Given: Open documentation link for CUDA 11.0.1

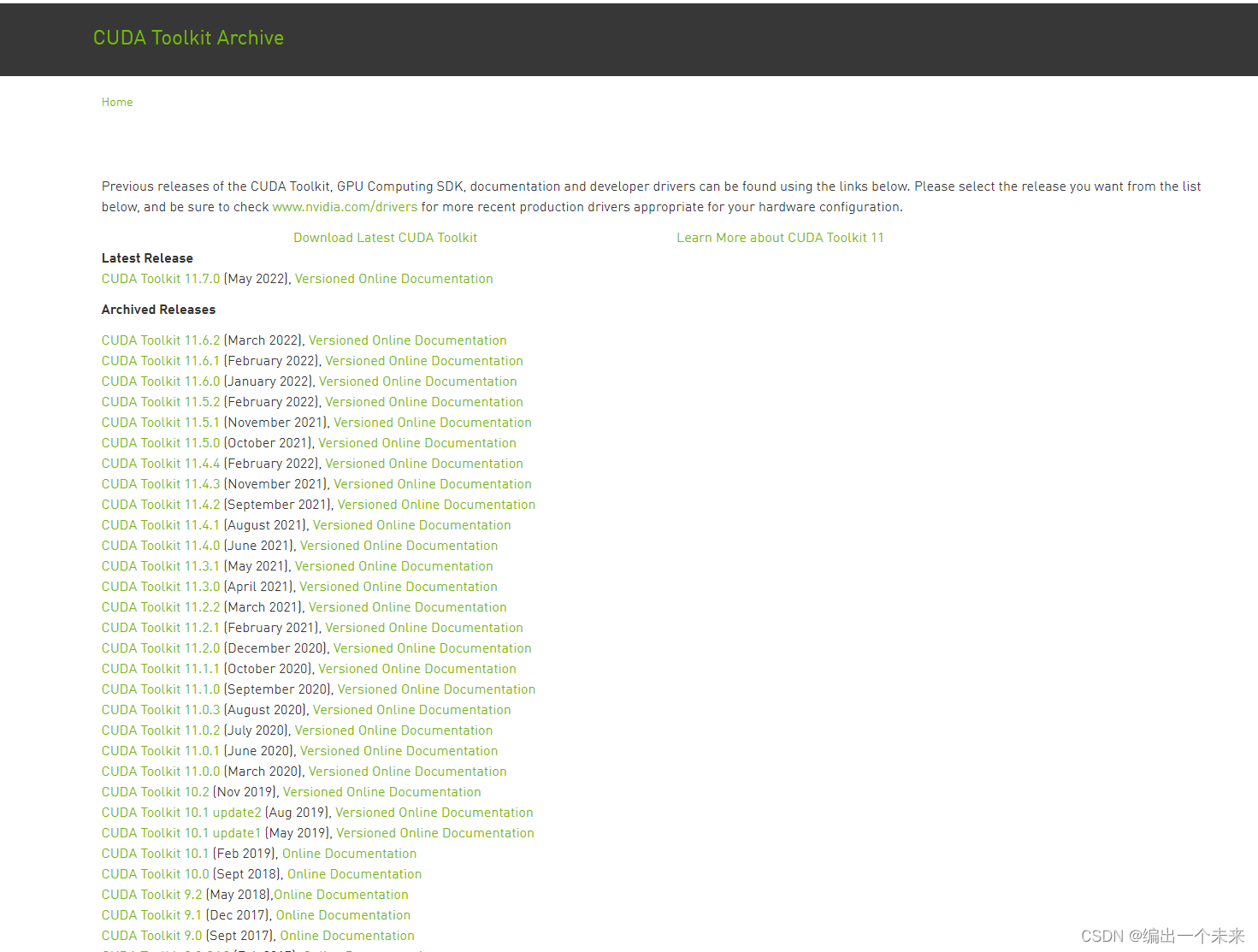Looking at the screenshot, I should pyautogui.click(x=399, y=751).
